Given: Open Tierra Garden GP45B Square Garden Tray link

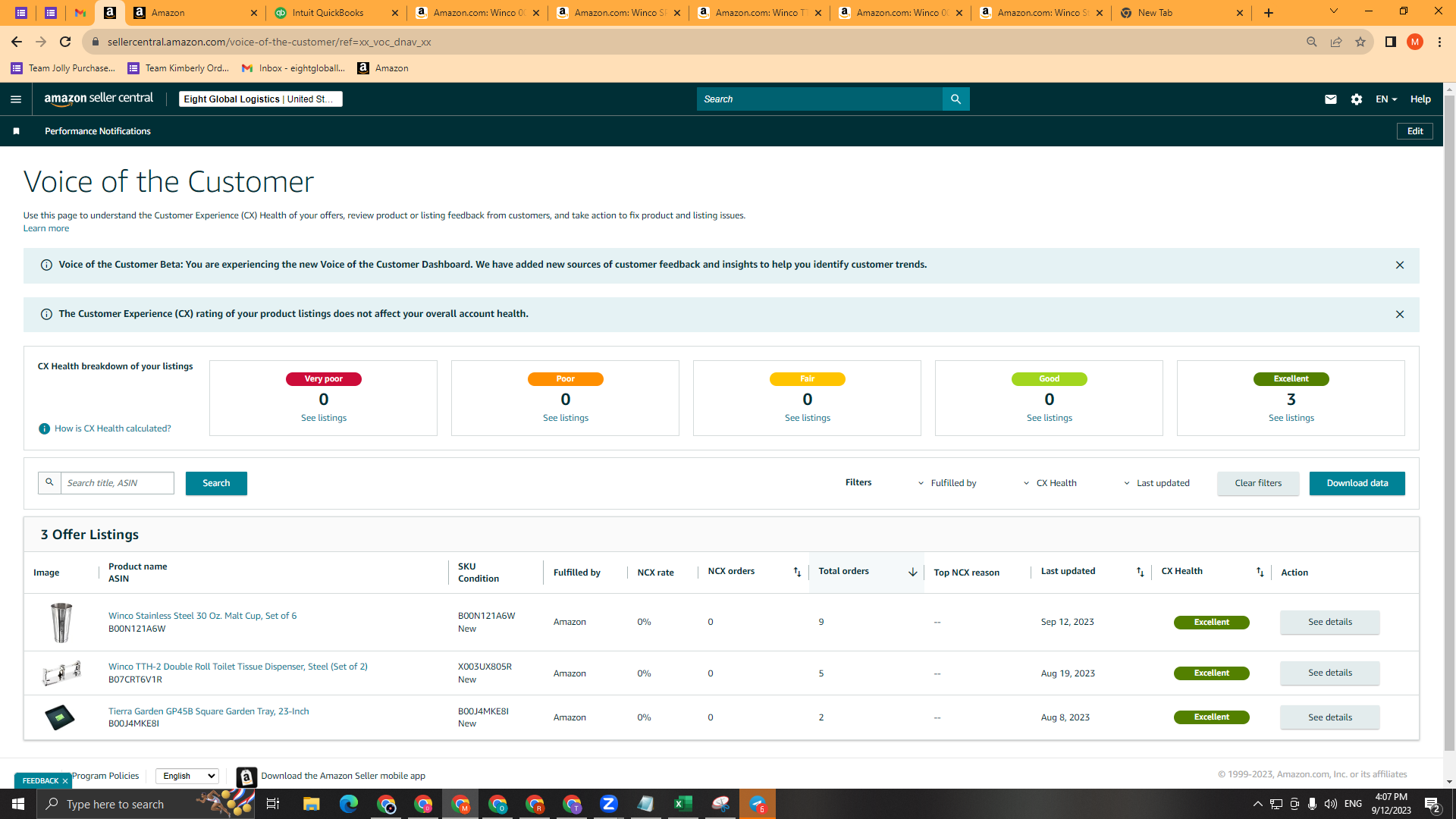Looking at the screenshot, I should pyautogui.click(x=209, y=711).
